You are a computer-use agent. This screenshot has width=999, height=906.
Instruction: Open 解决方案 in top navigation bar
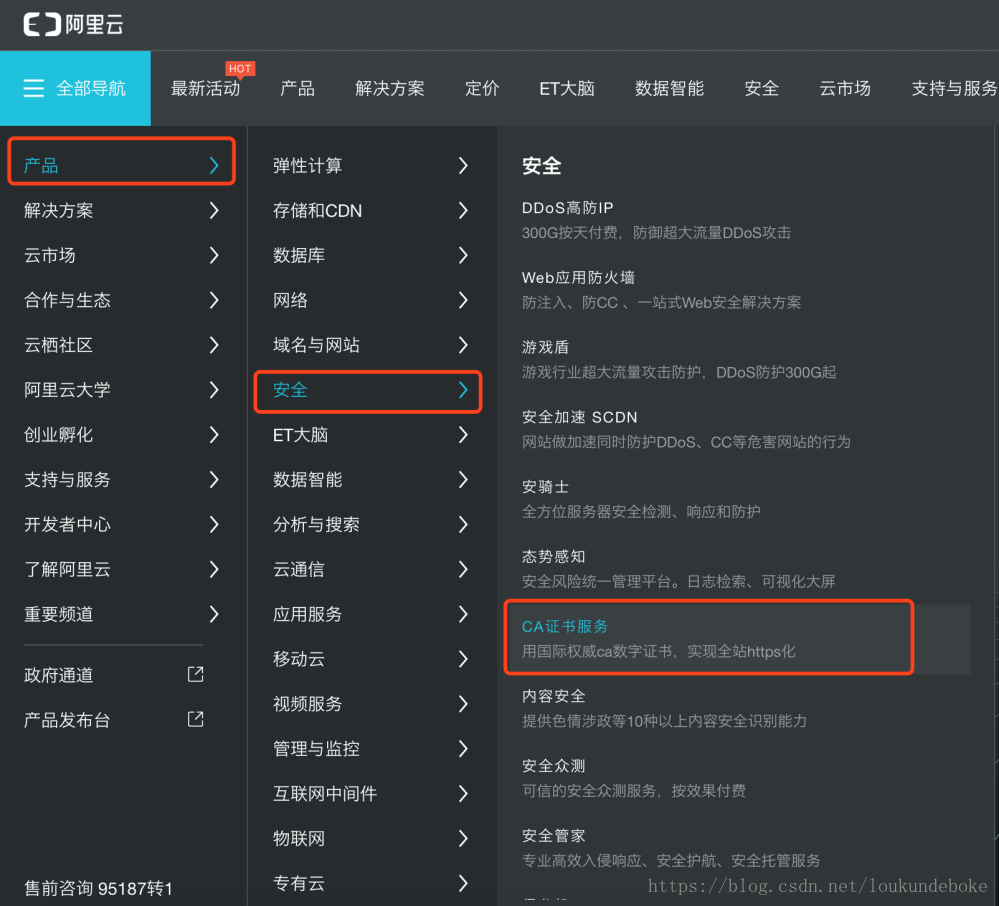coord(390,89)
